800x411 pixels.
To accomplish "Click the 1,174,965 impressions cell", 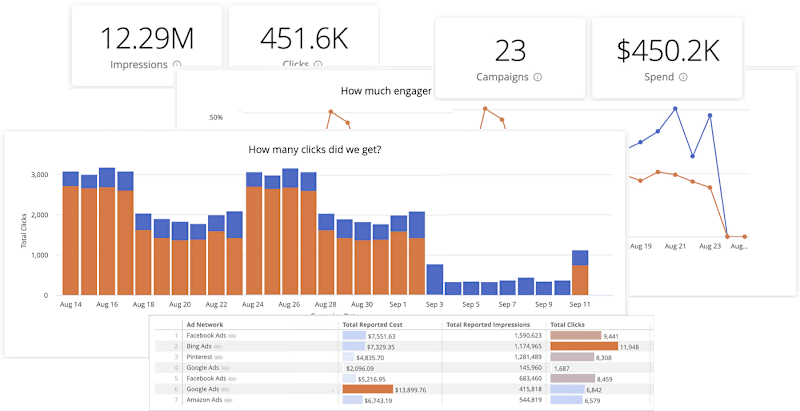I will click(529, 347).
